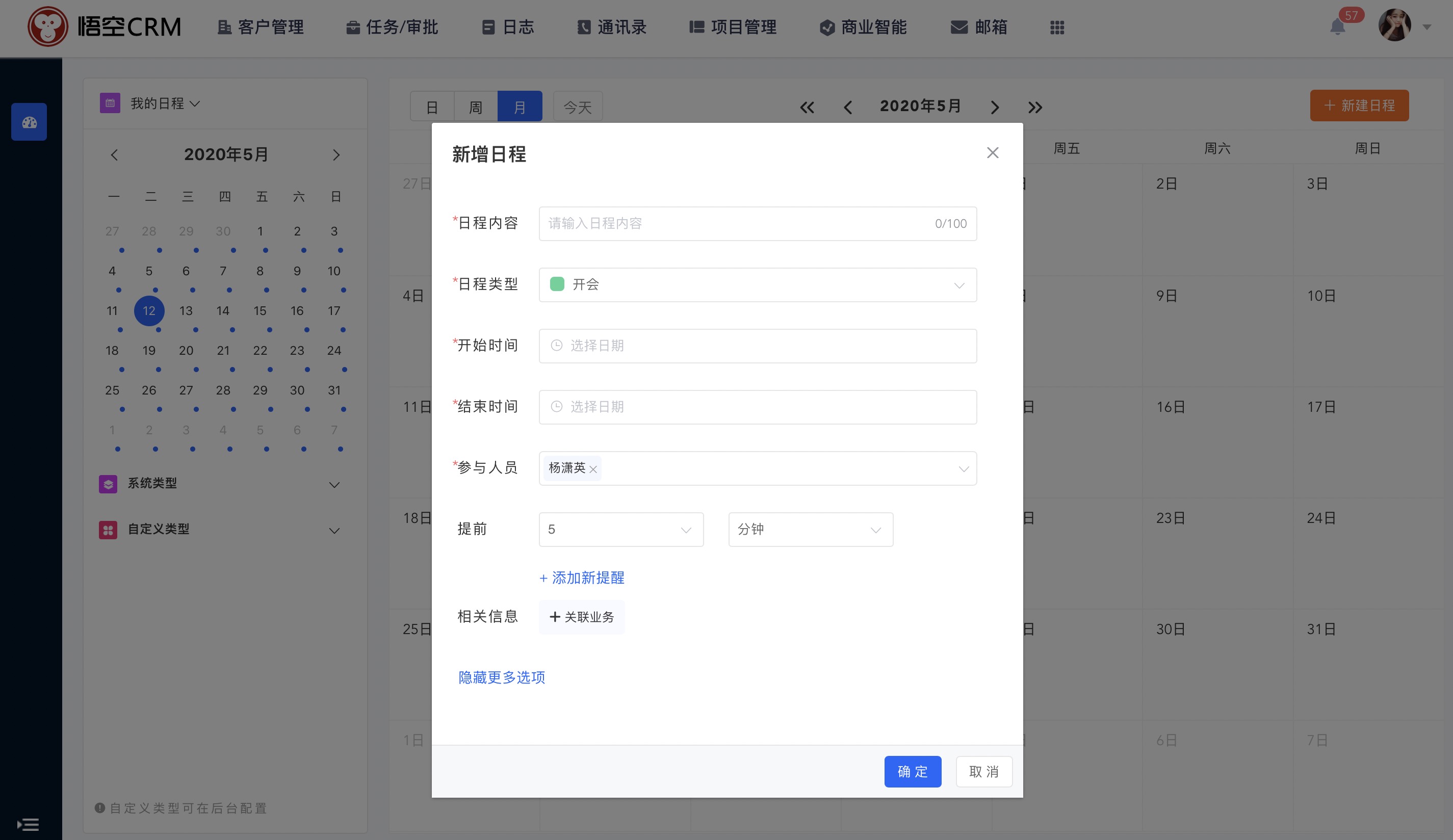Remove participant 杨潇英 tag
Image resolution: width=1453 pixels, height=840 pixels.
pyautogui.click(x=593, y=469)
